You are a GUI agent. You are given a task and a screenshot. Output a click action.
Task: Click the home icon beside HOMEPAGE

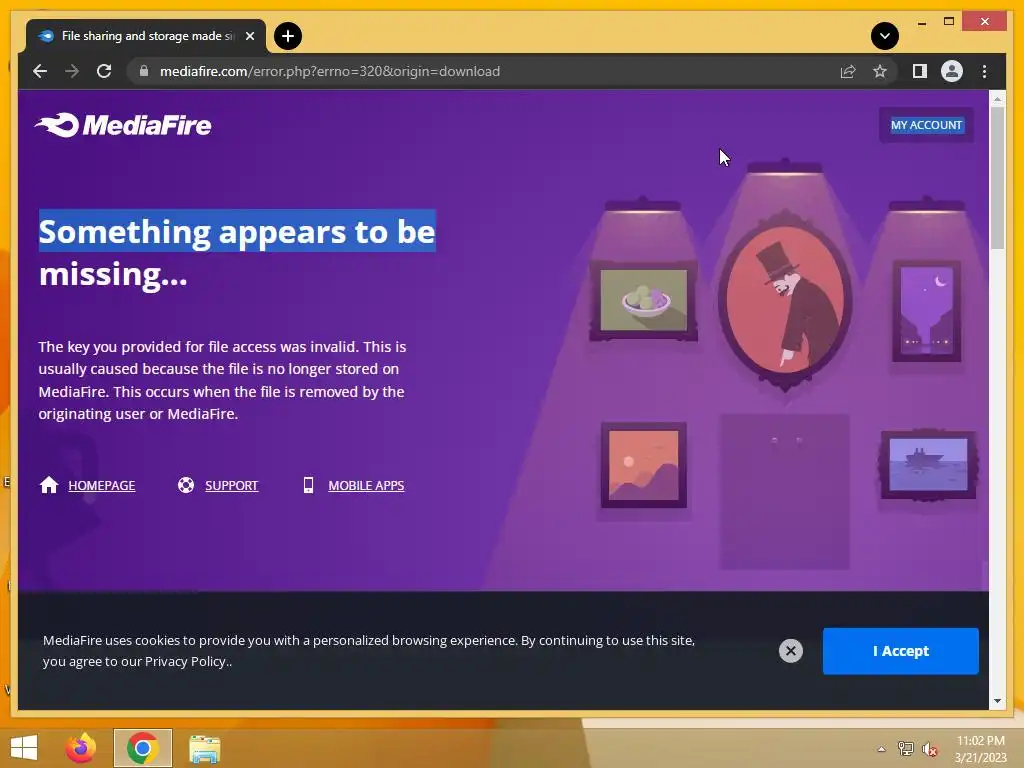[x=49, y=485]
